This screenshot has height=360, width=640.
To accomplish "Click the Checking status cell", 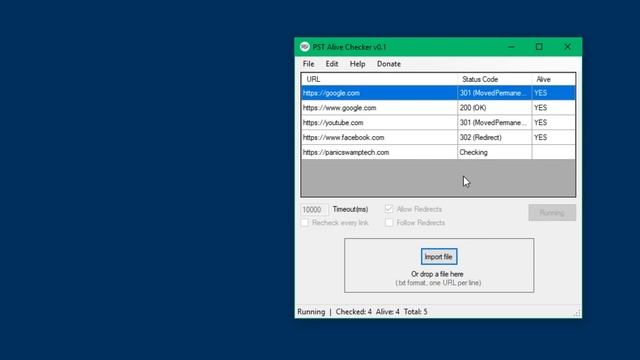I will tap(494, 152).
